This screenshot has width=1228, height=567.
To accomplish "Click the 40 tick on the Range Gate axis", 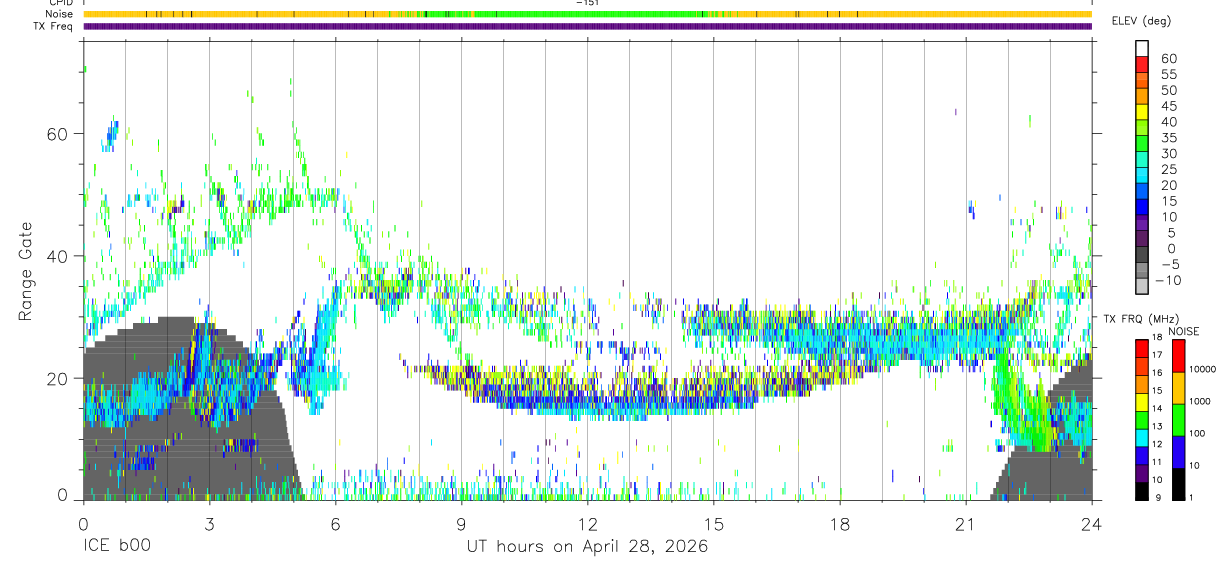I will pyautogui.click(x=58, y=256).
